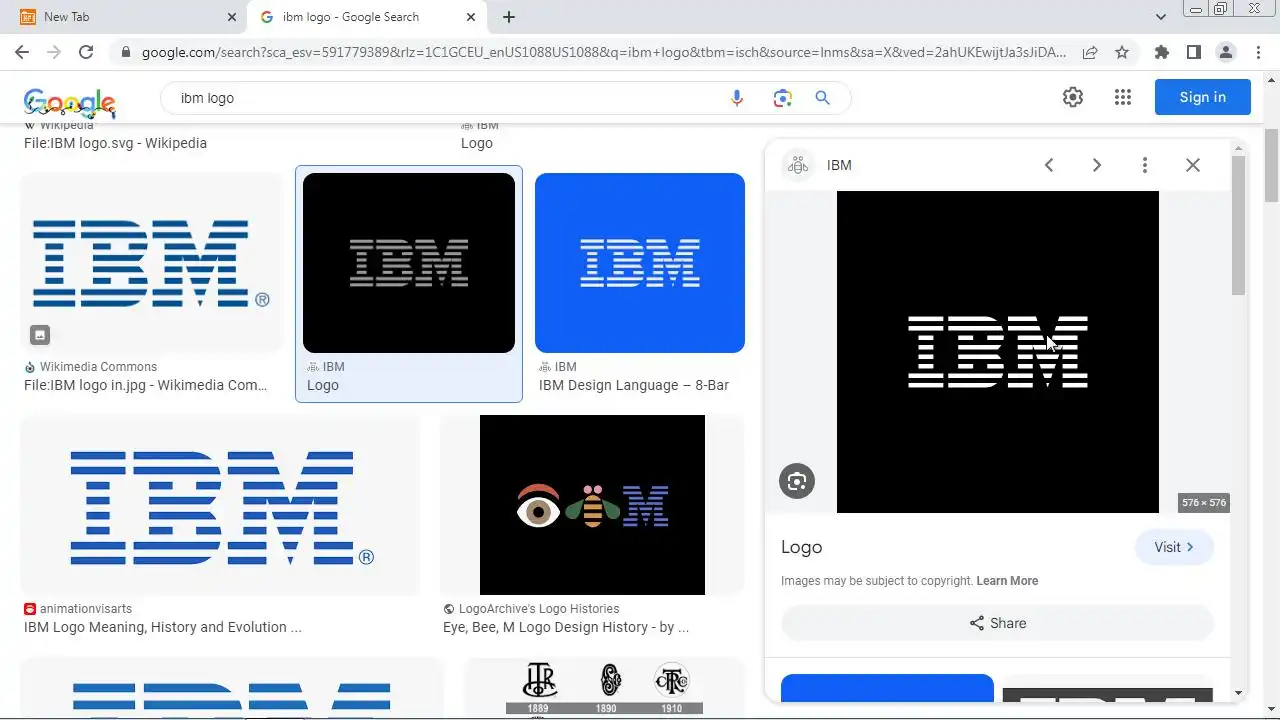Click the licensable badge on Wikimedia thumbnail
This screenshot has width=1280, height=720.
point(39,335)
